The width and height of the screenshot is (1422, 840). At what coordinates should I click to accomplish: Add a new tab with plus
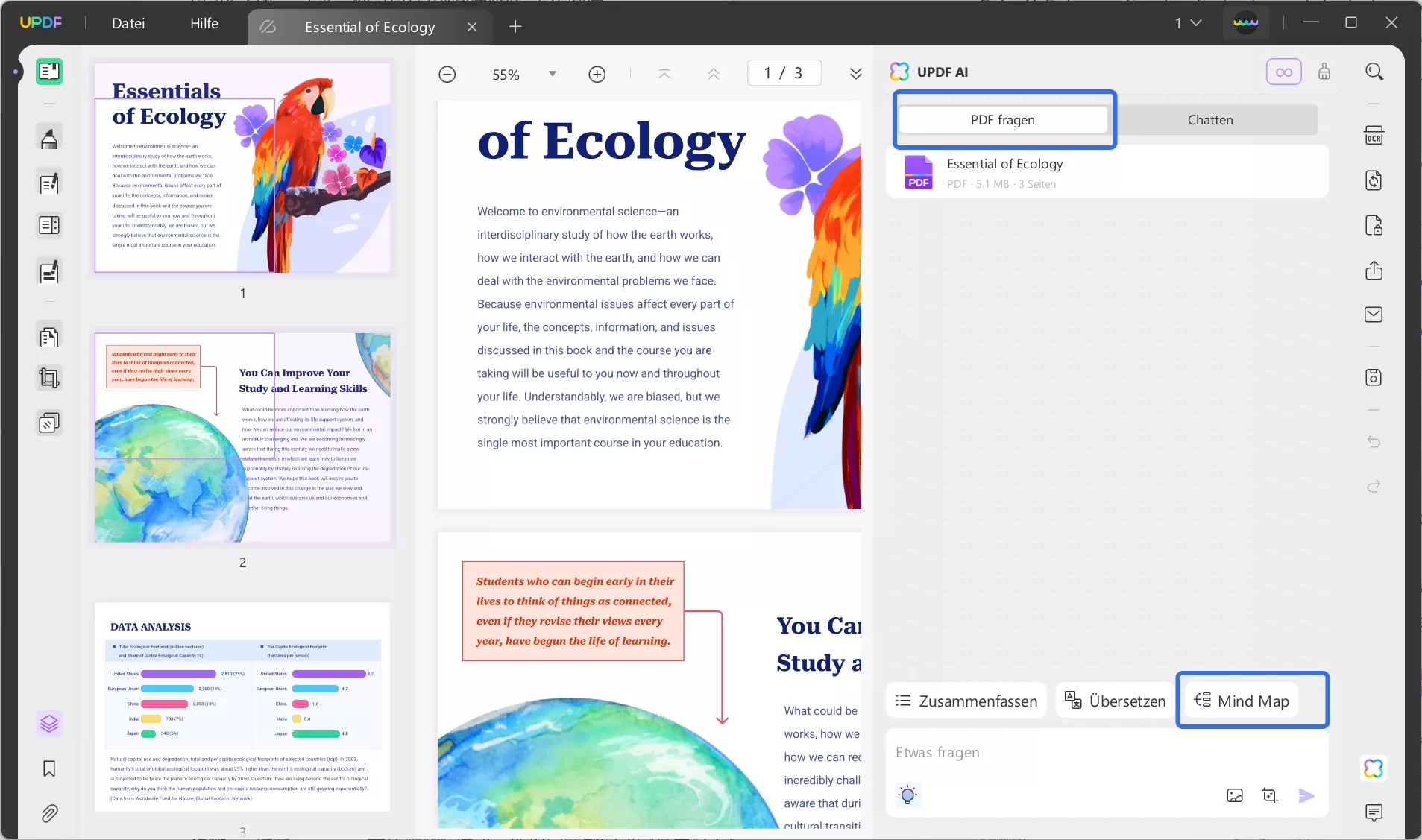pyautogui.click(x=515, y=27)
